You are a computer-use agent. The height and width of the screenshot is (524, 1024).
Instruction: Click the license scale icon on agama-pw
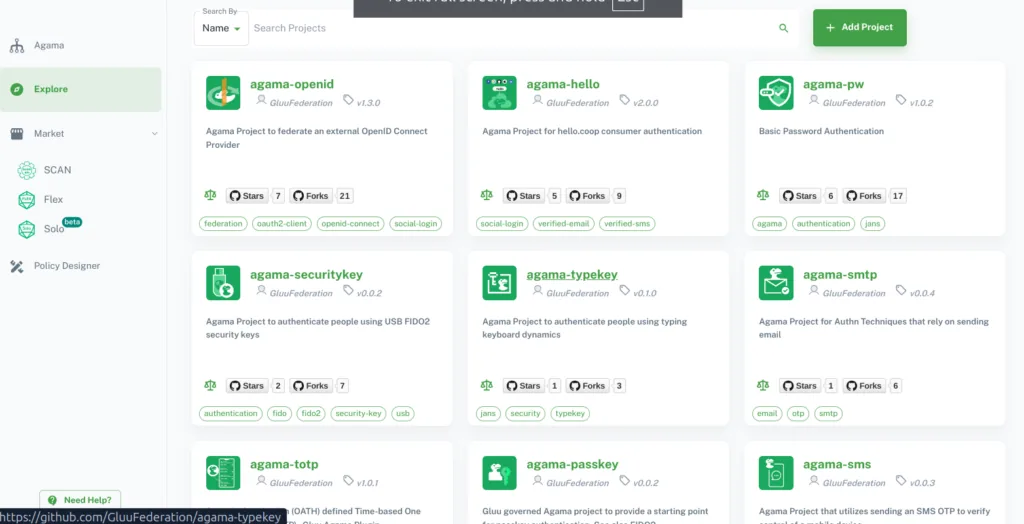(763, 195)
